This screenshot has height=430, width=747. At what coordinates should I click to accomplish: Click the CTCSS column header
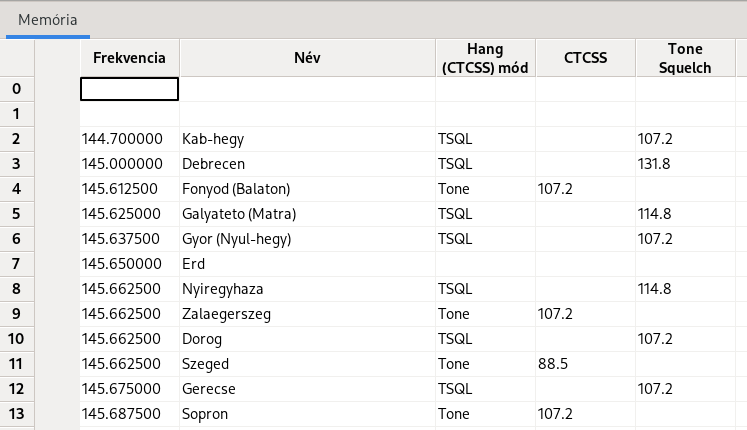pos(585,58)
